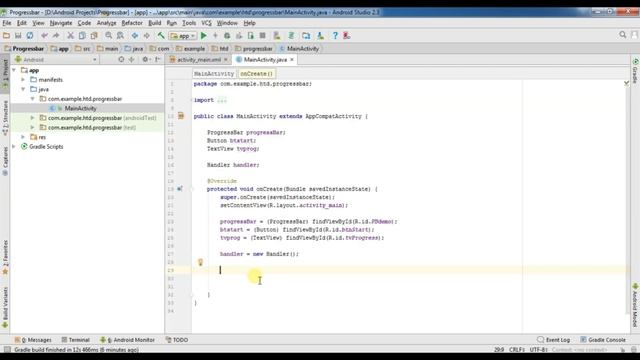Image resolution: width=640 pixels, height=360 pixels.
Task: Open the Event Log
Action: tap(553, 340)
